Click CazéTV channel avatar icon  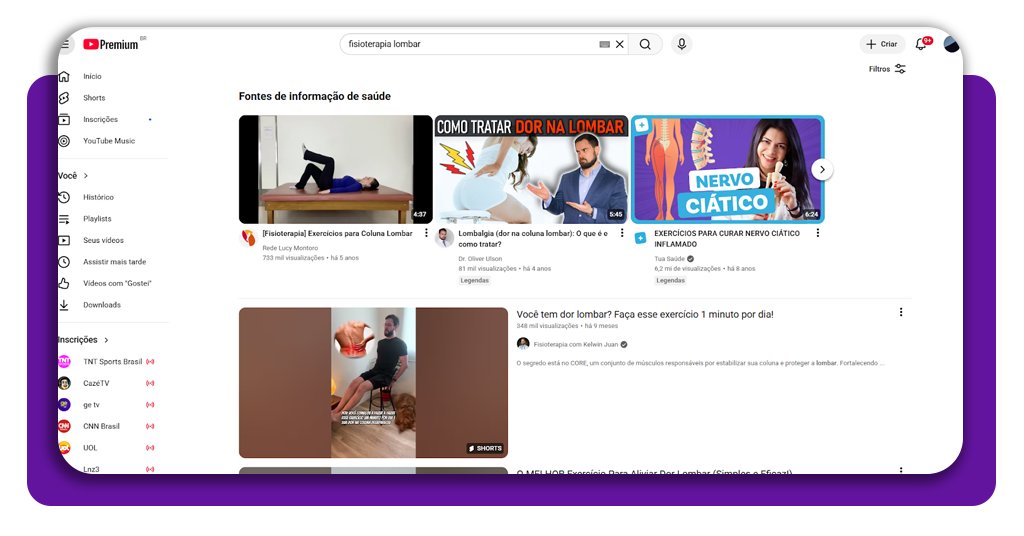point(65,383)
